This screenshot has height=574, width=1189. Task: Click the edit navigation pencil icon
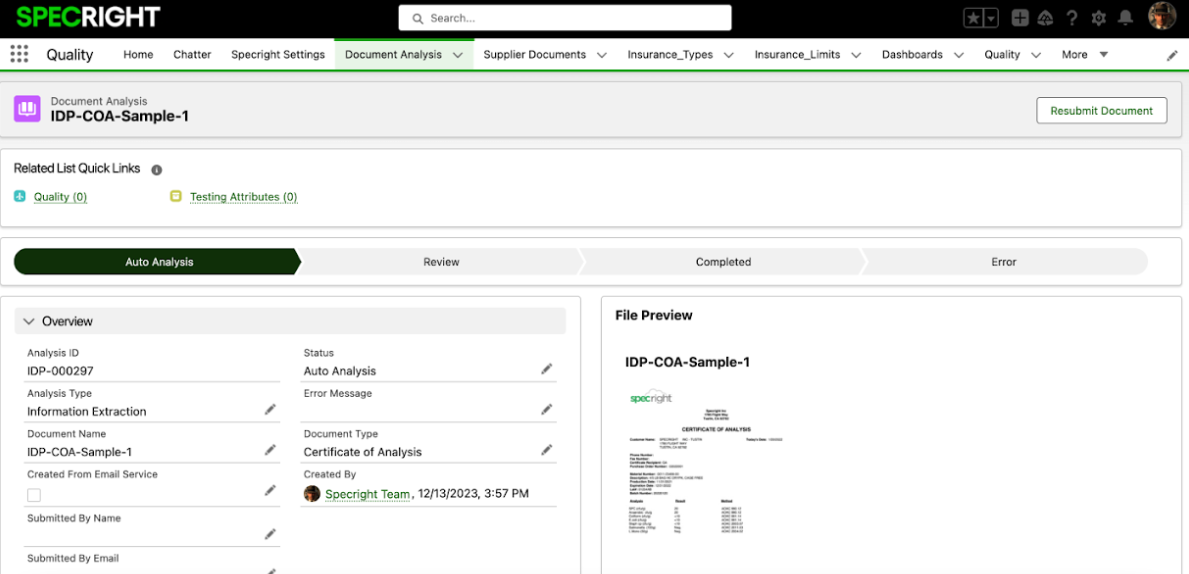[1172, 55]
